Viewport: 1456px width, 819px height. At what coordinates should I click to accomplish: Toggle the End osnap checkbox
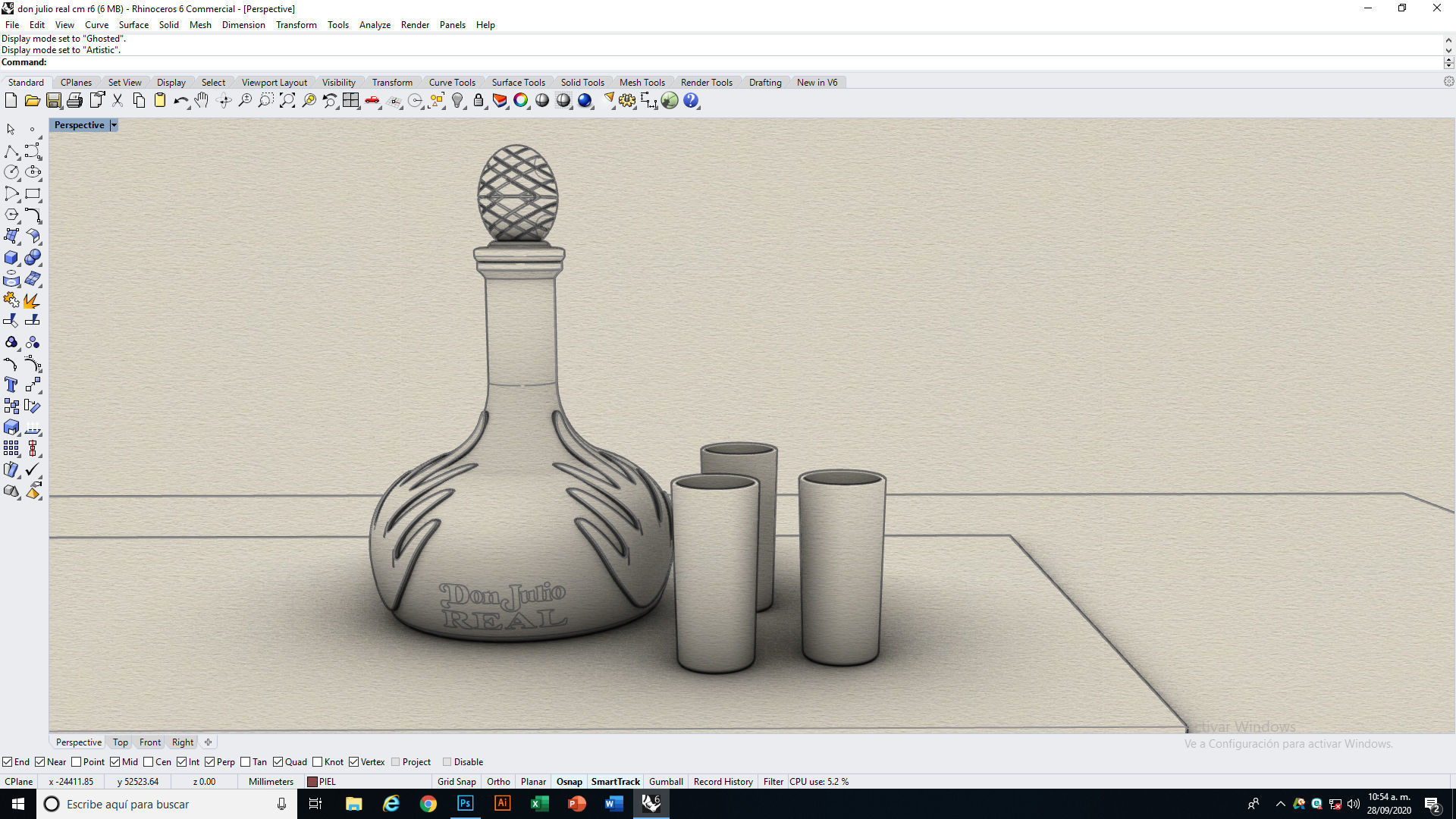tap(7, 762)
